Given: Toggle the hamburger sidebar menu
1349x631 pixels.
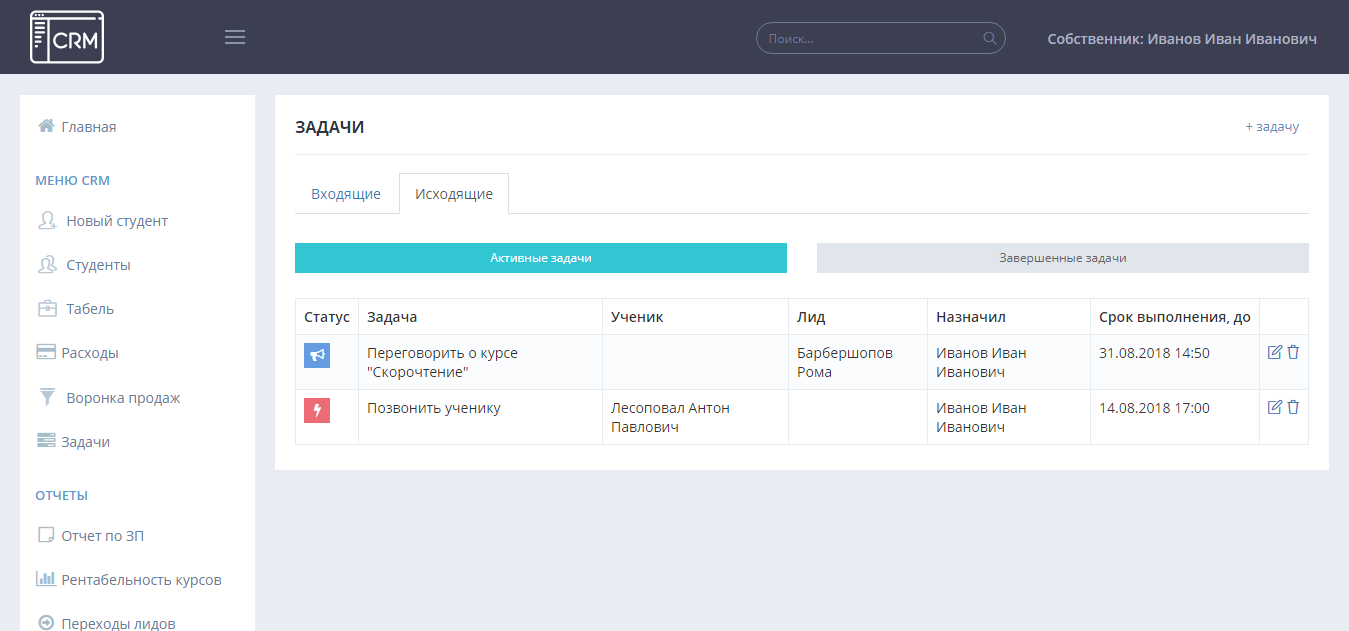Looking at the screenshot, I should [x=235, y=38].
